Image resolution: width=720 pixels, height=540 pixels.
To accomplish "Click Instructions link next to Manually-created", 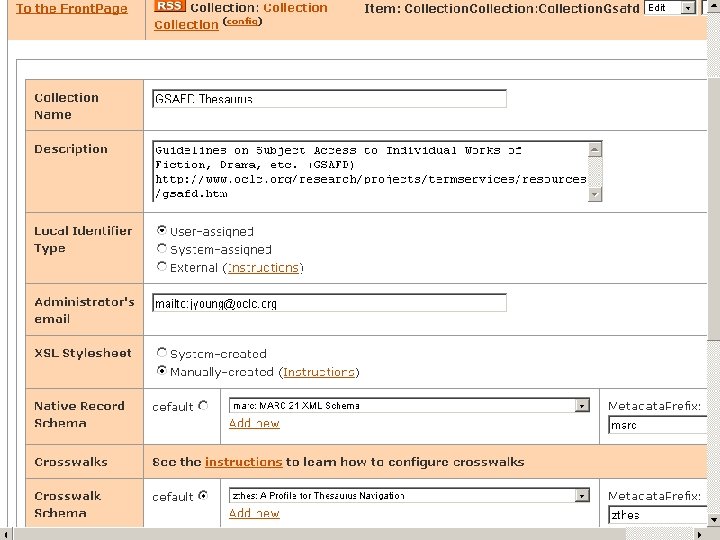I will (318, 372).
